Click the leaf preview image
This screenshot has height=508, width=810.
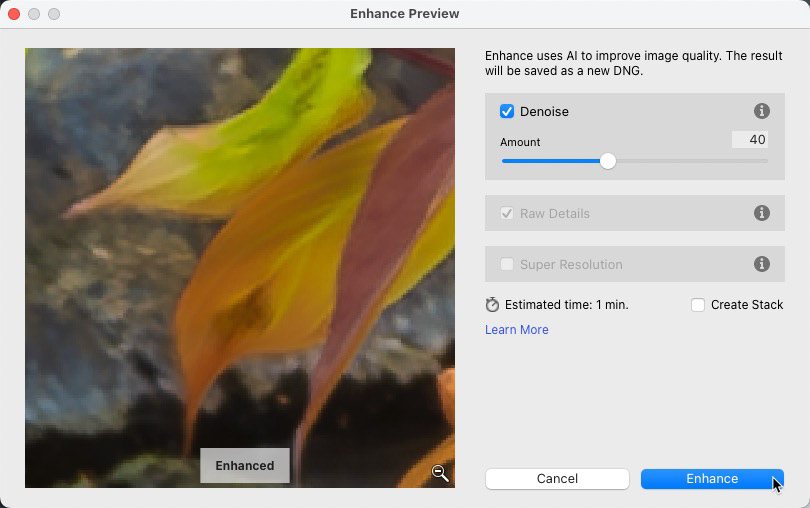[240, 268]
